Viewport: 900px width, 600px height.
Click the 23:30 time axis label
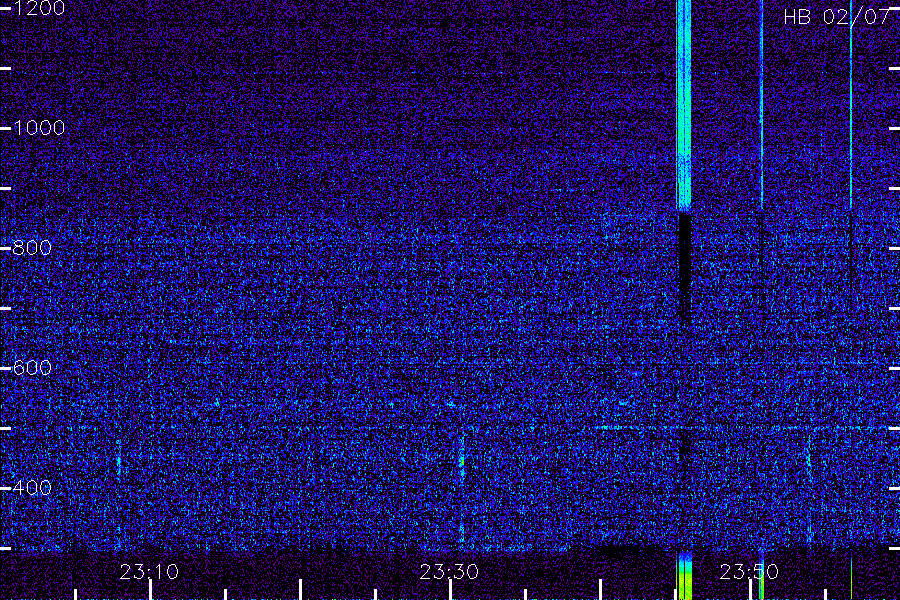click(449, 572)
